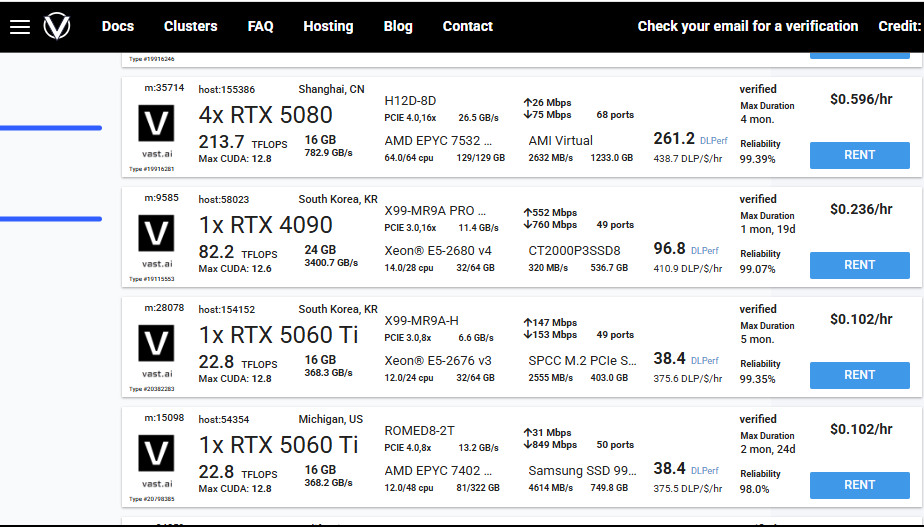
Task: Open the Docs page
Action: tap(118, 27)
